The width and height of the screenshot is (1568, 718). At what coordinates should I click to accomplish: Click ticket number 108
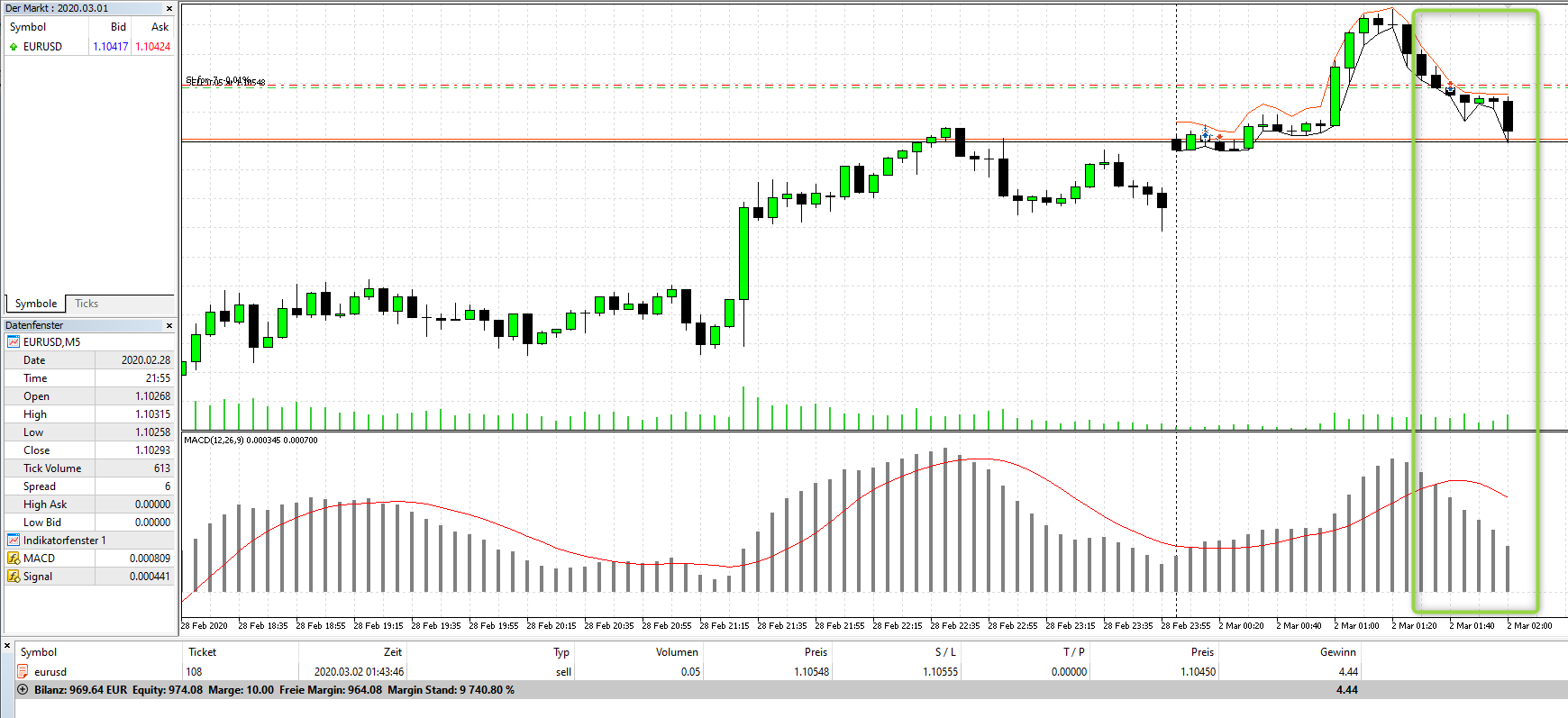coord(194,672)
